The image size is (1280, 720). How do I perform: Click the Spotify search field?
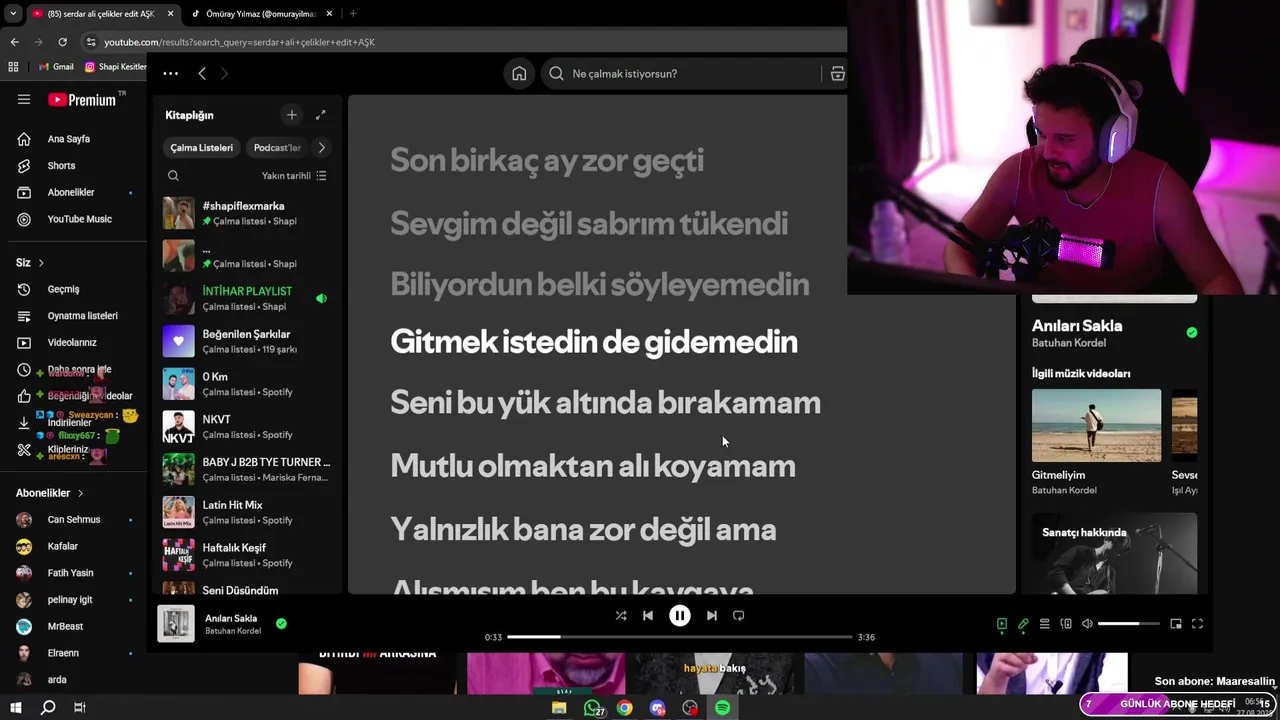click(x=682, y=74)
